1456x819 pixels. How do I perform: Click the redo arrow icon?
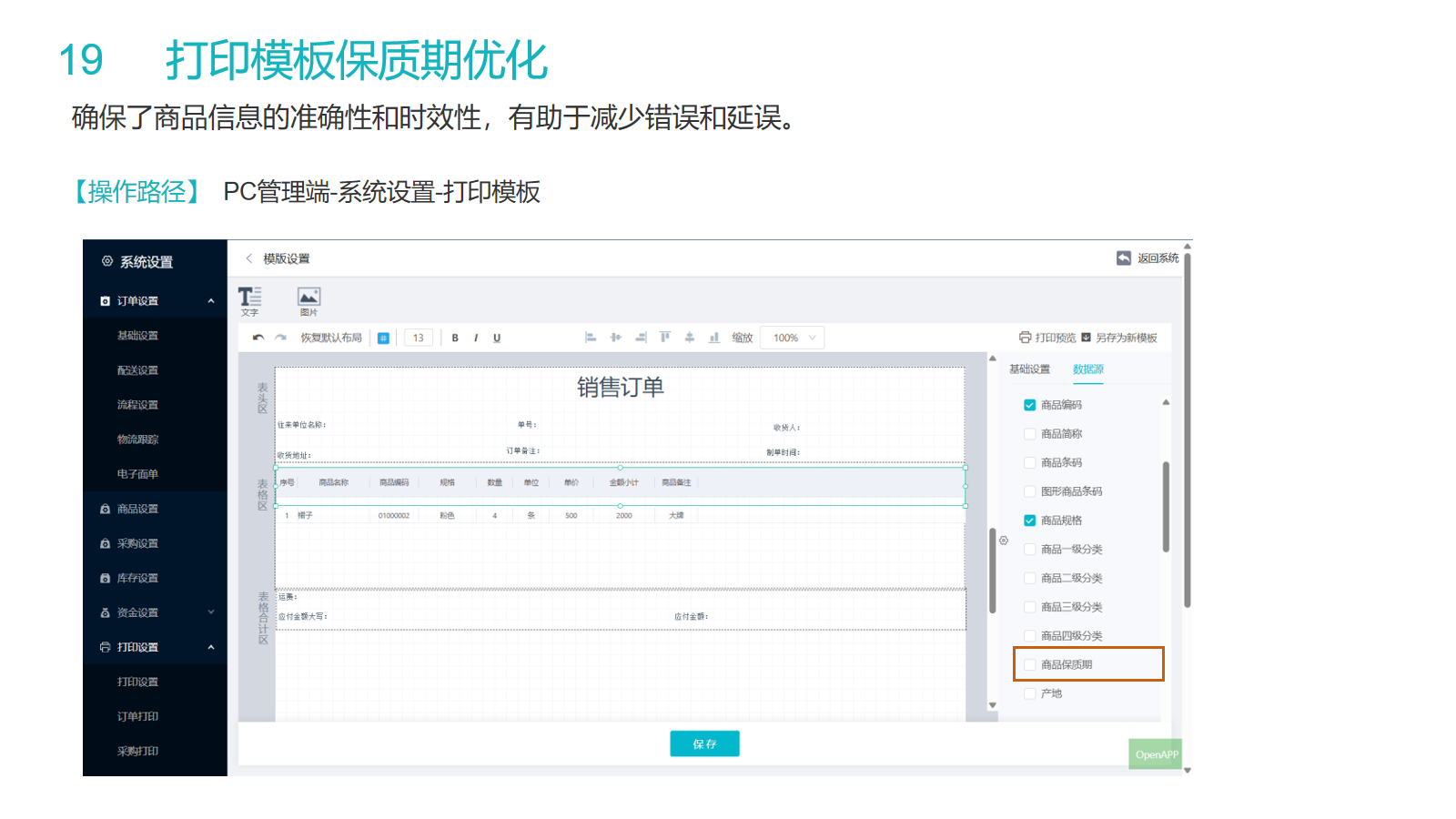pyautogui.click(x=280, y=338)
